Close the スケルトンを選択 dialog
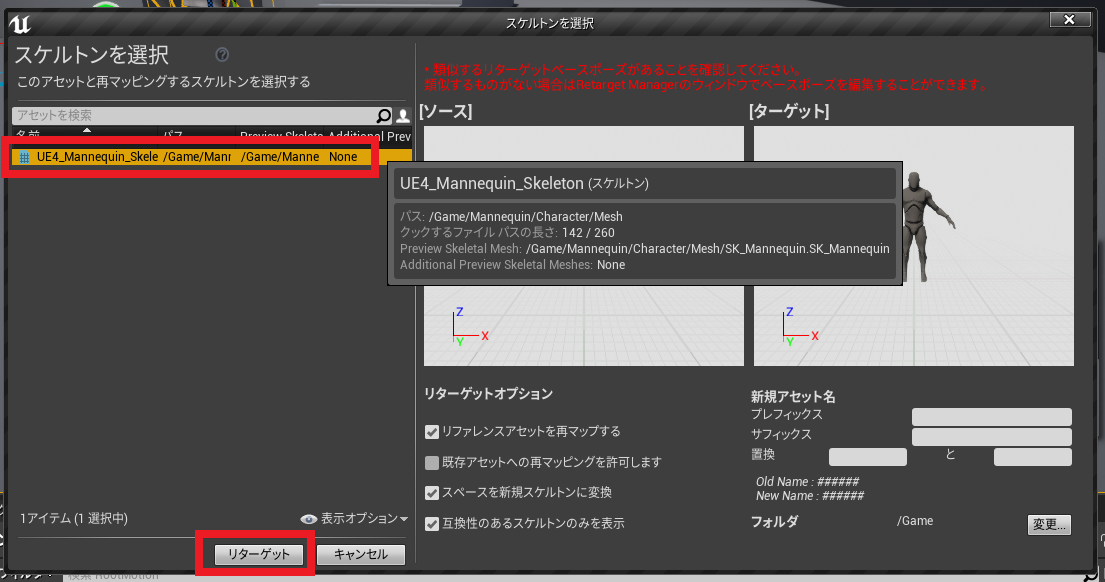This screenshot has width=1105, height=582. pos(1069,20)
